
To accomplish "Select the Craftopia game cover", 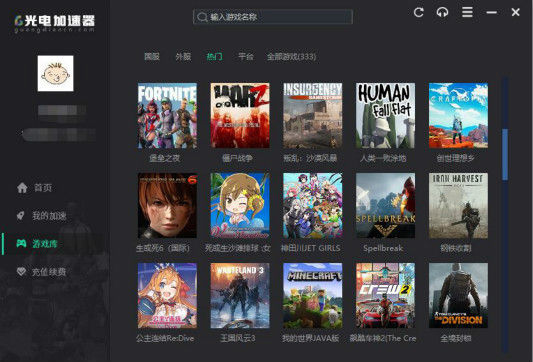I will pos(458,116).
